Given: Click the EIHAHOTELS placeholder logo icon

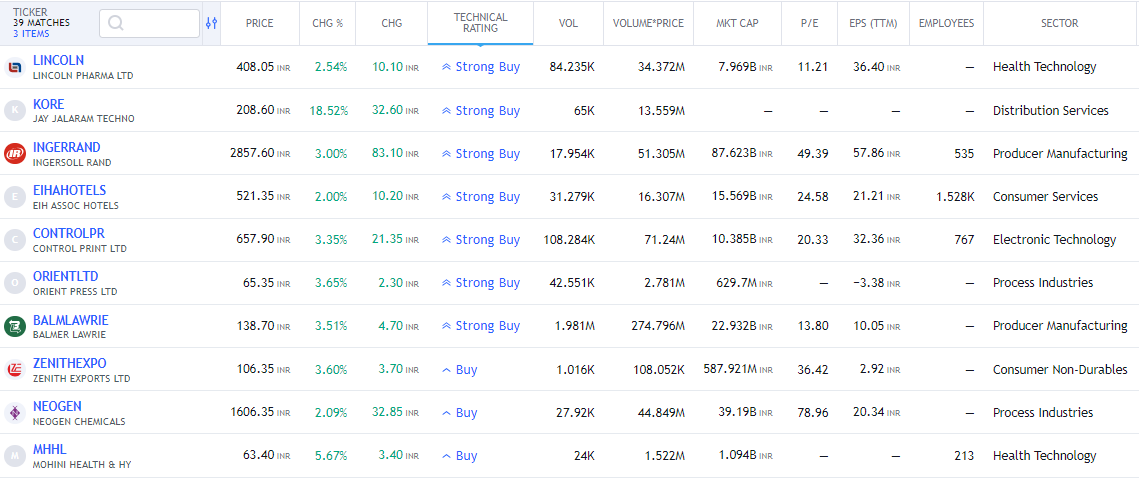Looking at the screenshot, I should (14, 197).
